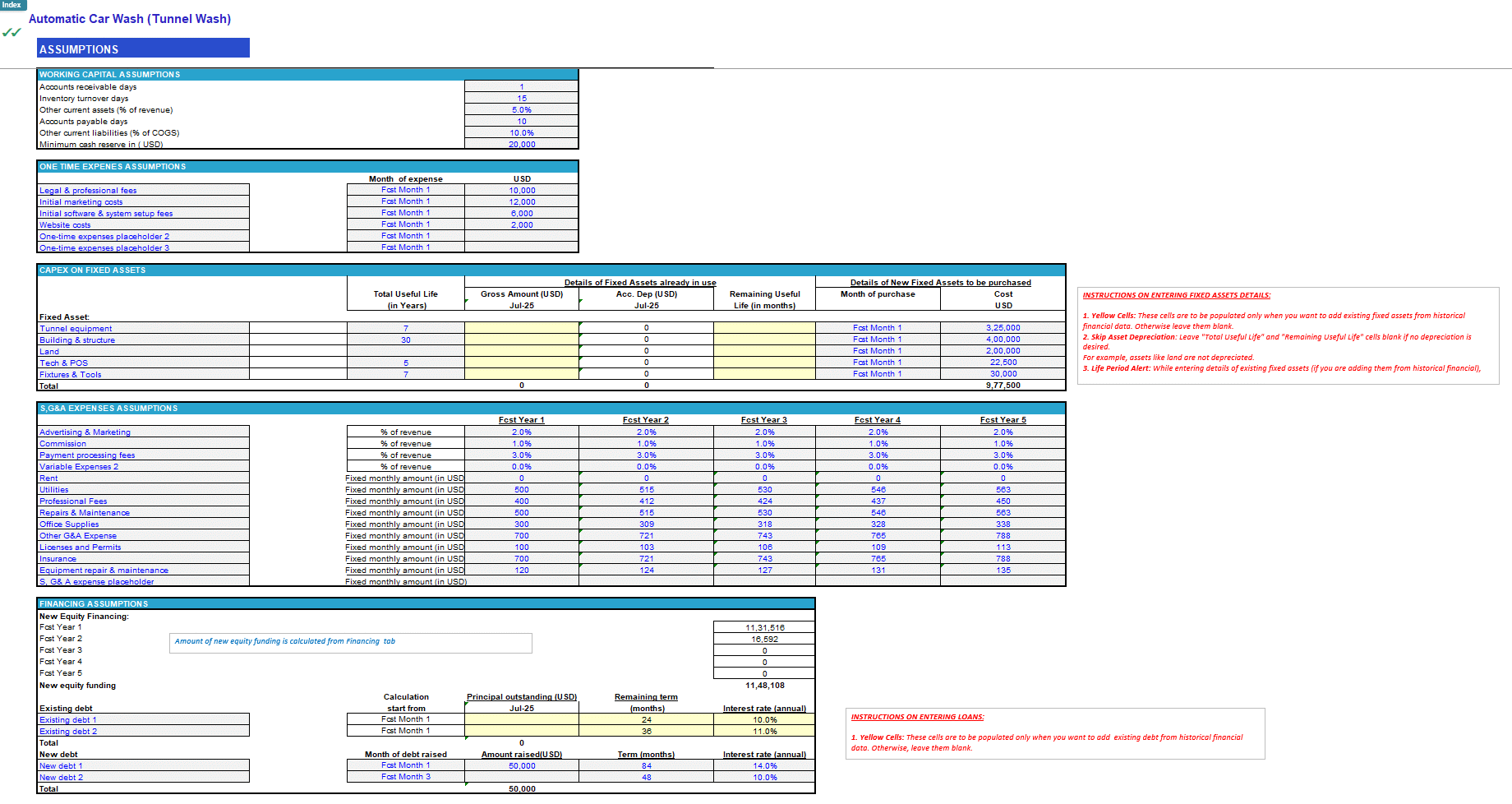Select Tunnel equipment cost cell 3,25,000

coord(1003,328)
